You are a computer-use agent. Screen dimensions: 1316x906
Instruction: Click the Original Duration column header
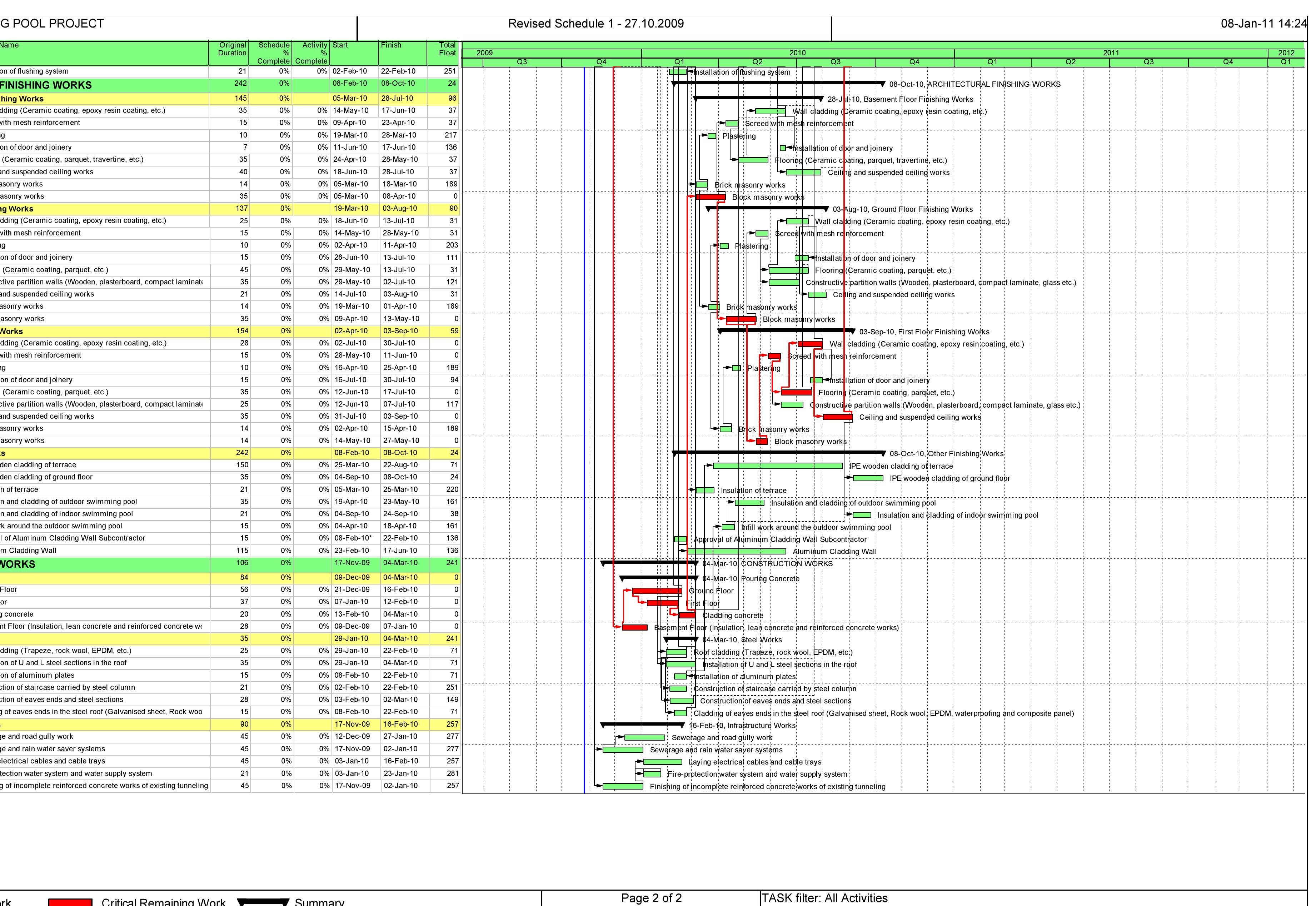(x=231, y=48)
